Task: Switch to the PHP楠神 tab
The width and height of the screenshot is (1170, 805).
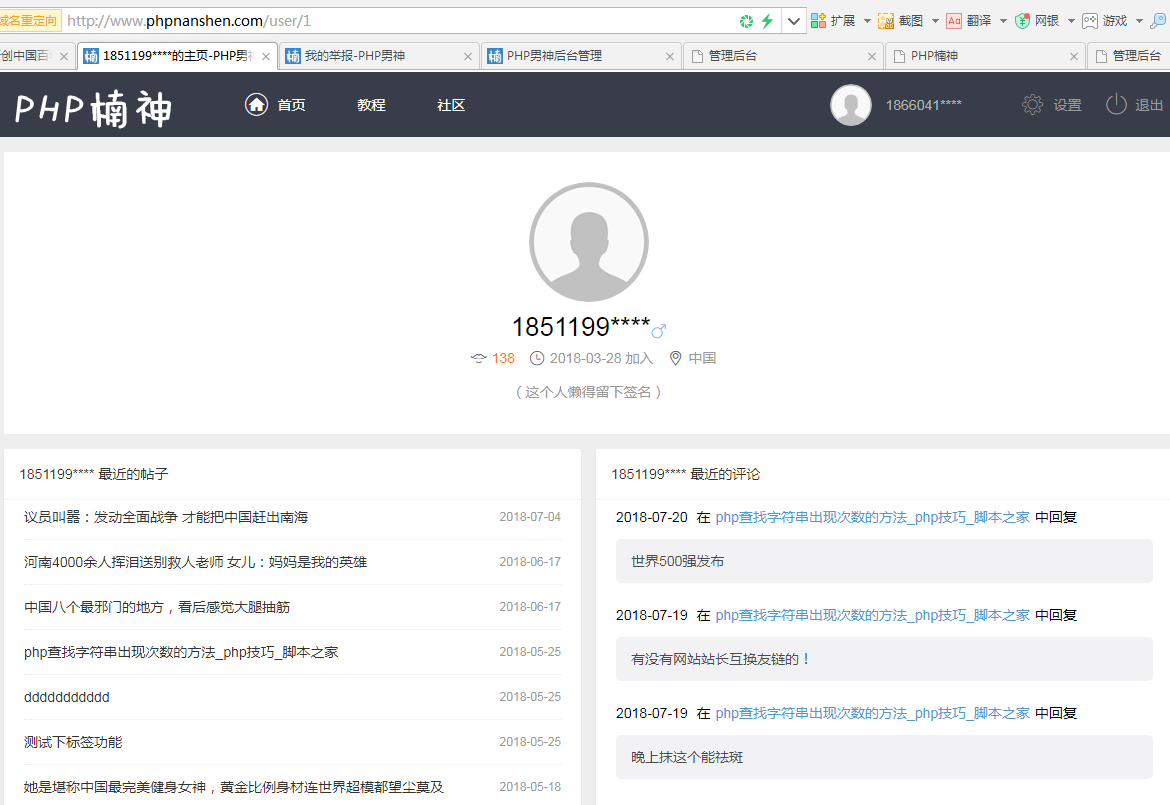Action: [985, 56]
